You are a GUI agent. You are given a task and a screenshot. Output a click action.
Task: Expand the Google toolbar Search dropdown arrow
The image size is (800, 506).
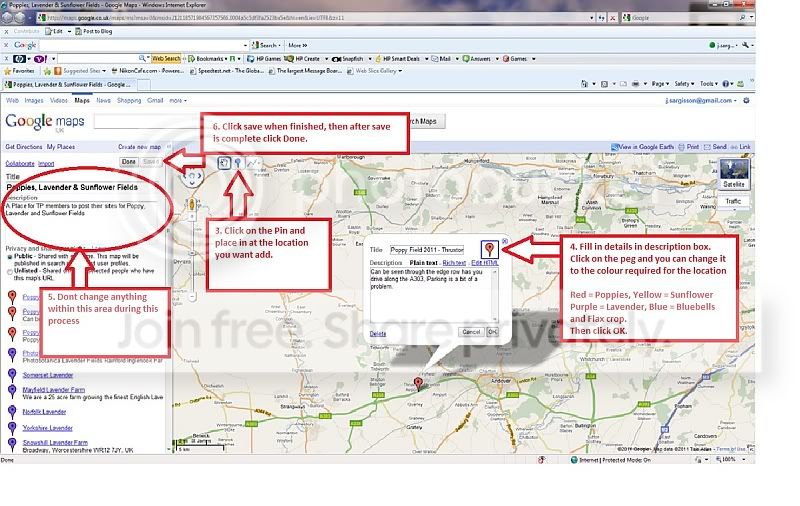click(x=280, y=45)
